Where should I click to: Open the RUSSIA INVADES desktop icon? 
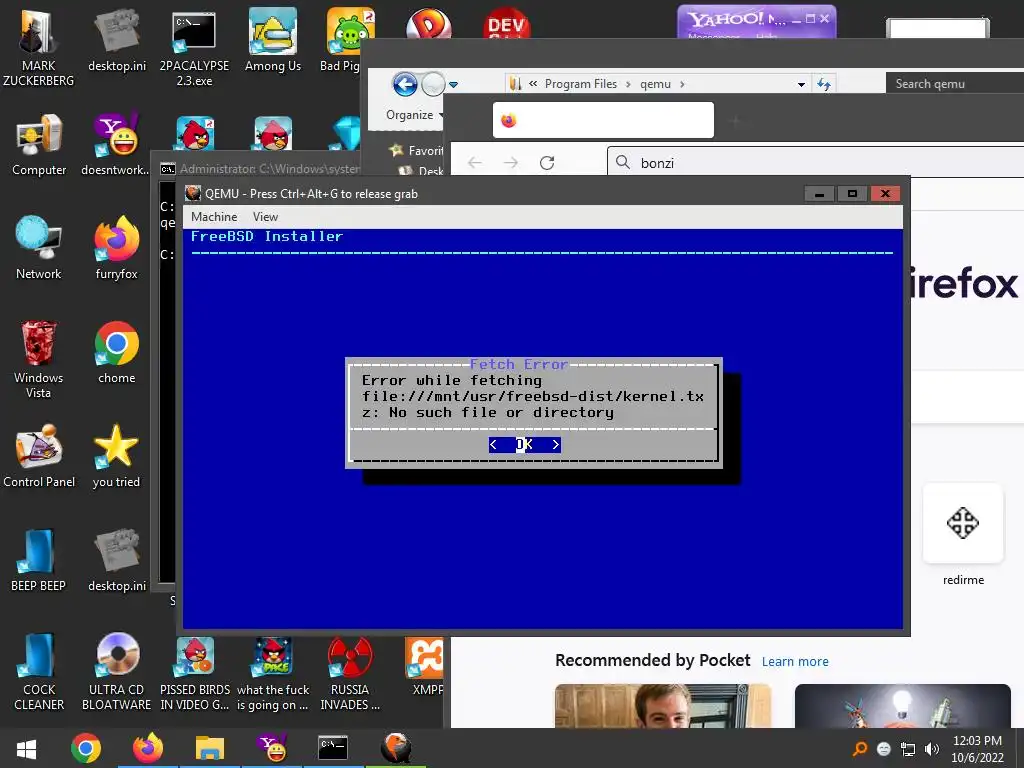point(349,673)
